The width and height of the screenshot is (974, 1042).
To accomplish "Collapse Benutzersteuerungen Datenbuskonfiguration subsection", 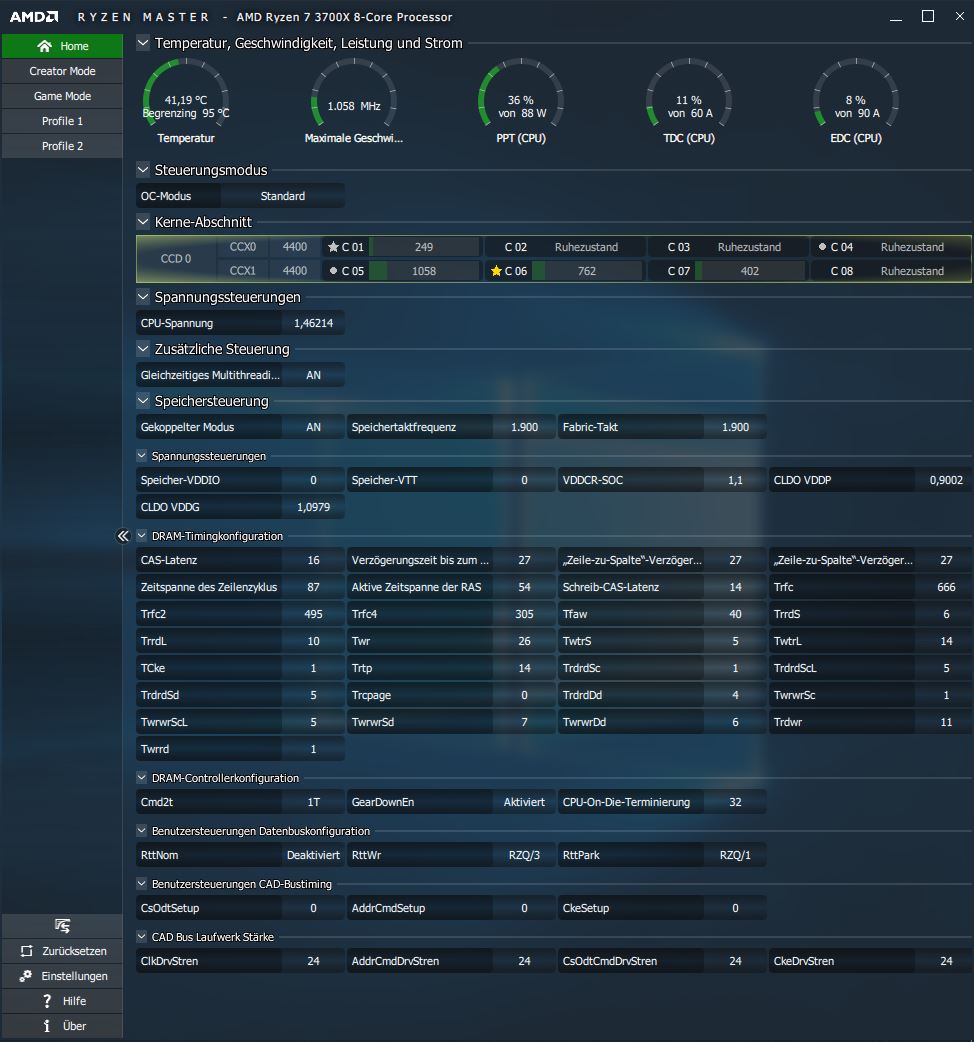I will pyautogui.click(x=142, y=831).
